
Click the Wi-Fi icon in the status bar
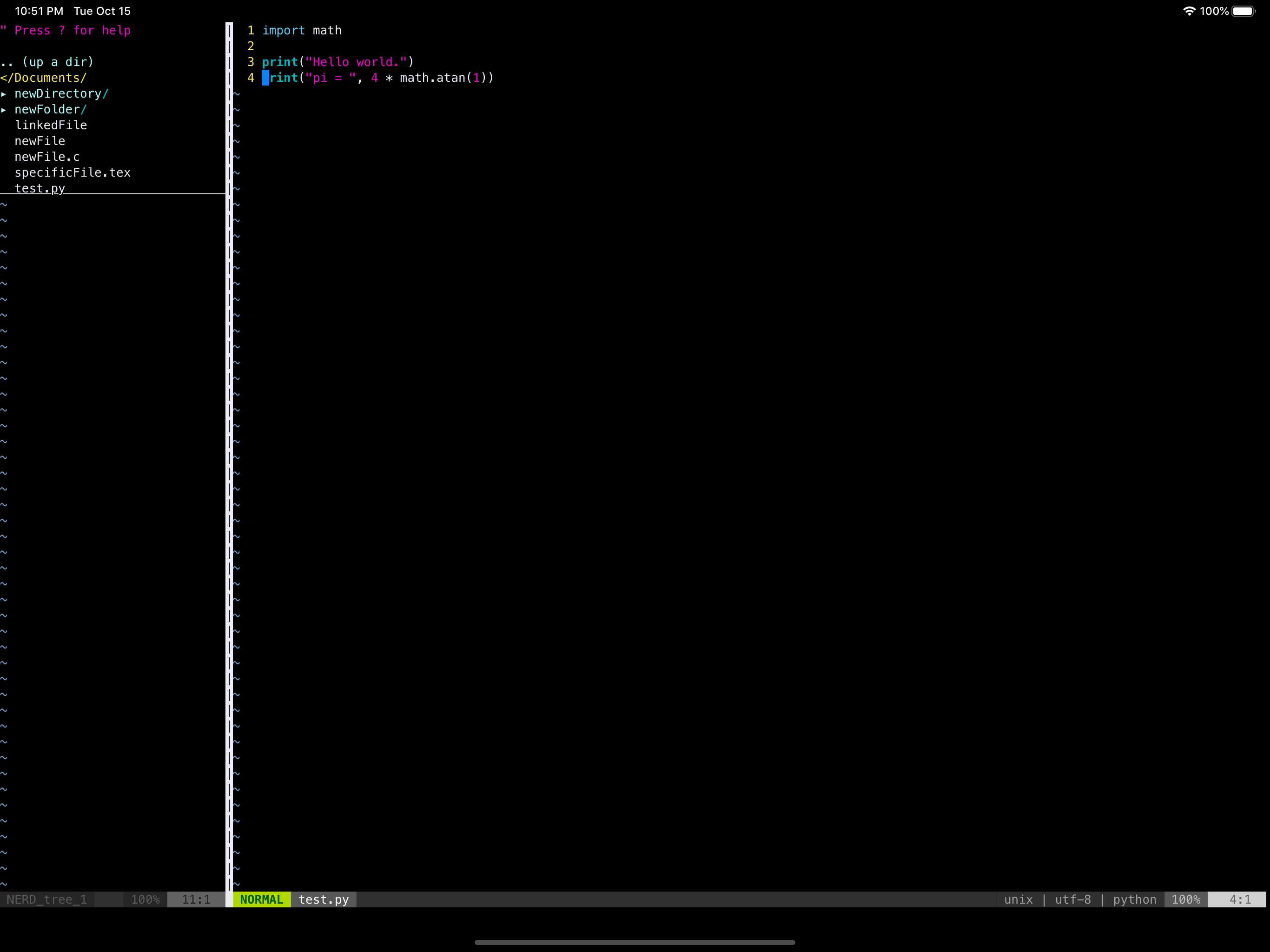pos(1189,10)
